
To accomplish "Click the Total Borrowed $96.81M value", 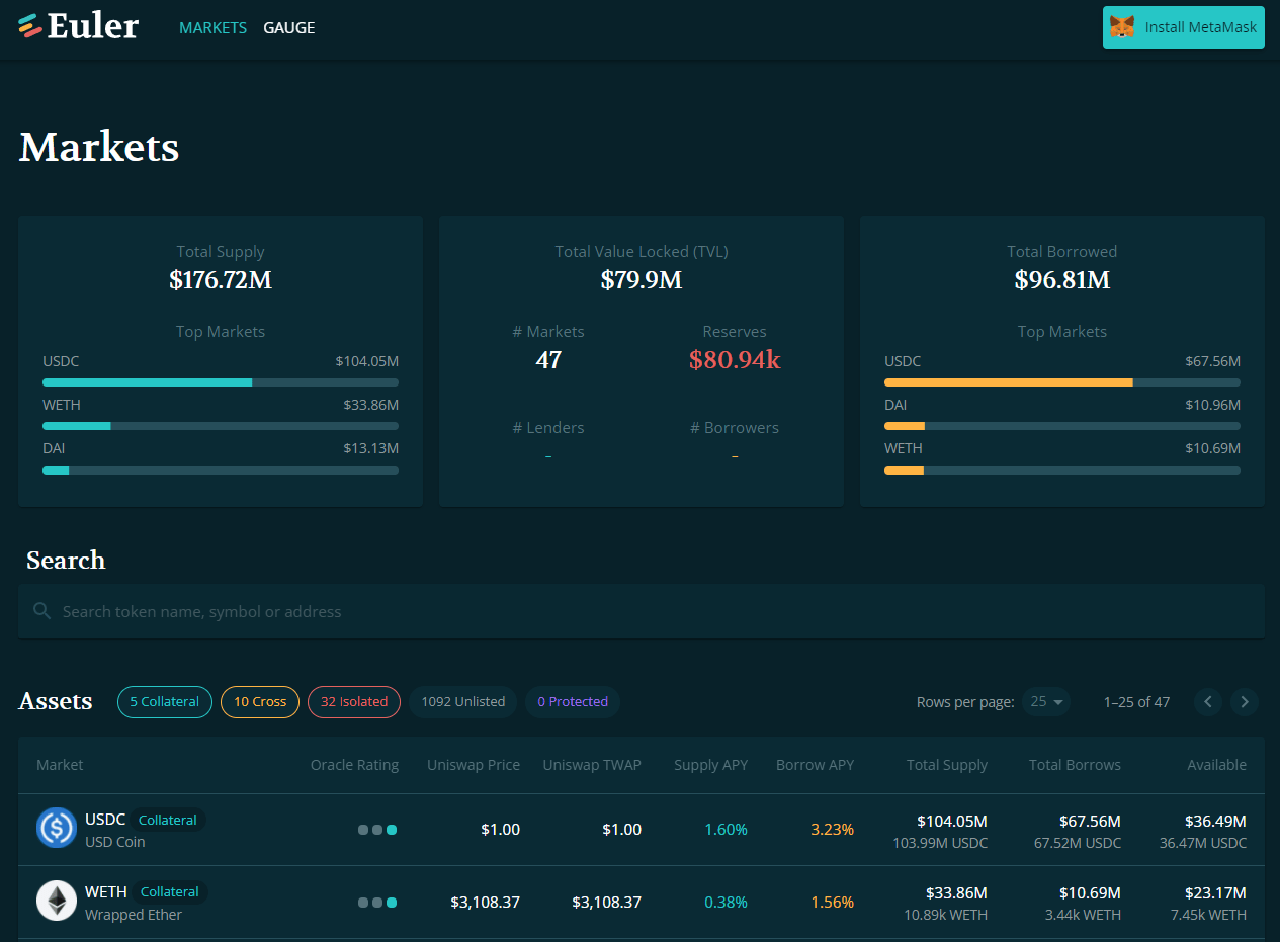I will click(1062, 280).
